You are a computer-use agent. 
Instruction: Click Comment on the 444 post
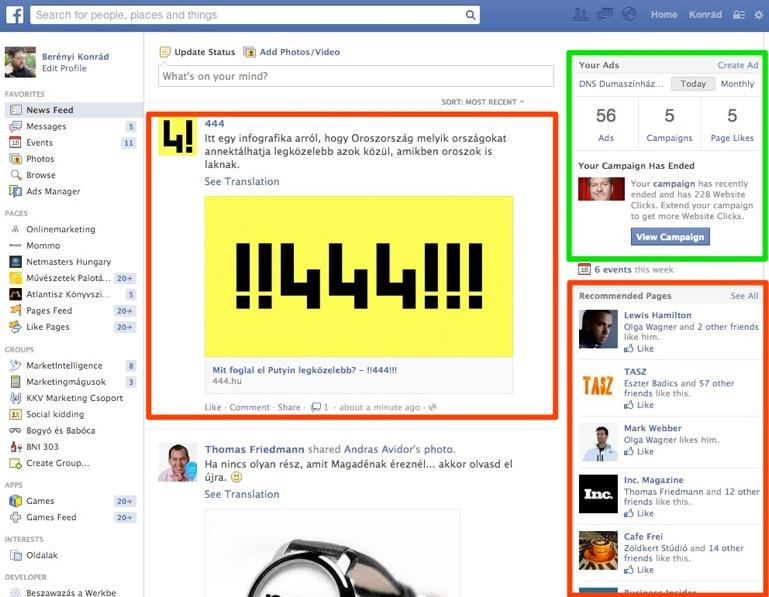[250, 407]
